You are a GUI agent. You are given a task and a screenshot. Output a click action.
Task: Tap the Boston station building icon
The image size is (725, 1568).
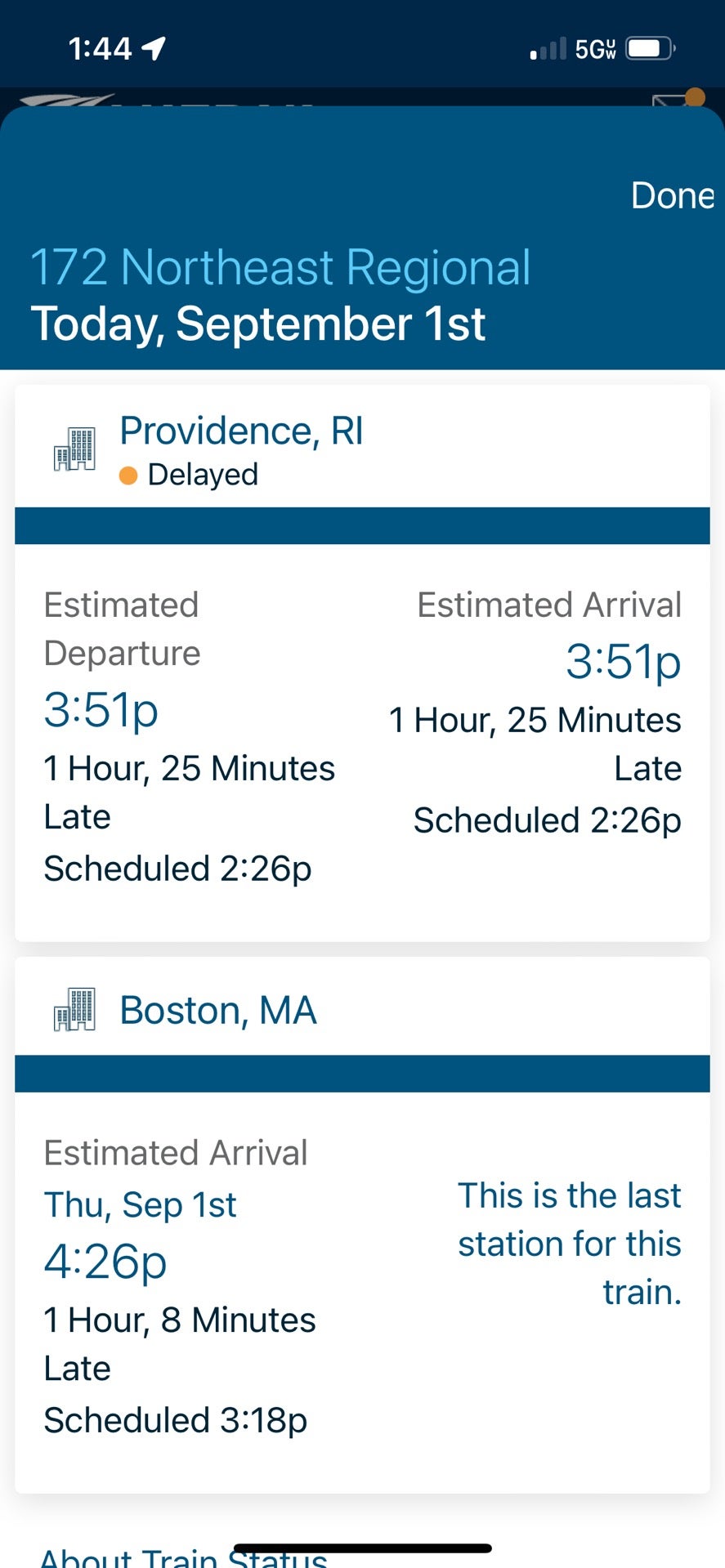[x=74, y=1009]
